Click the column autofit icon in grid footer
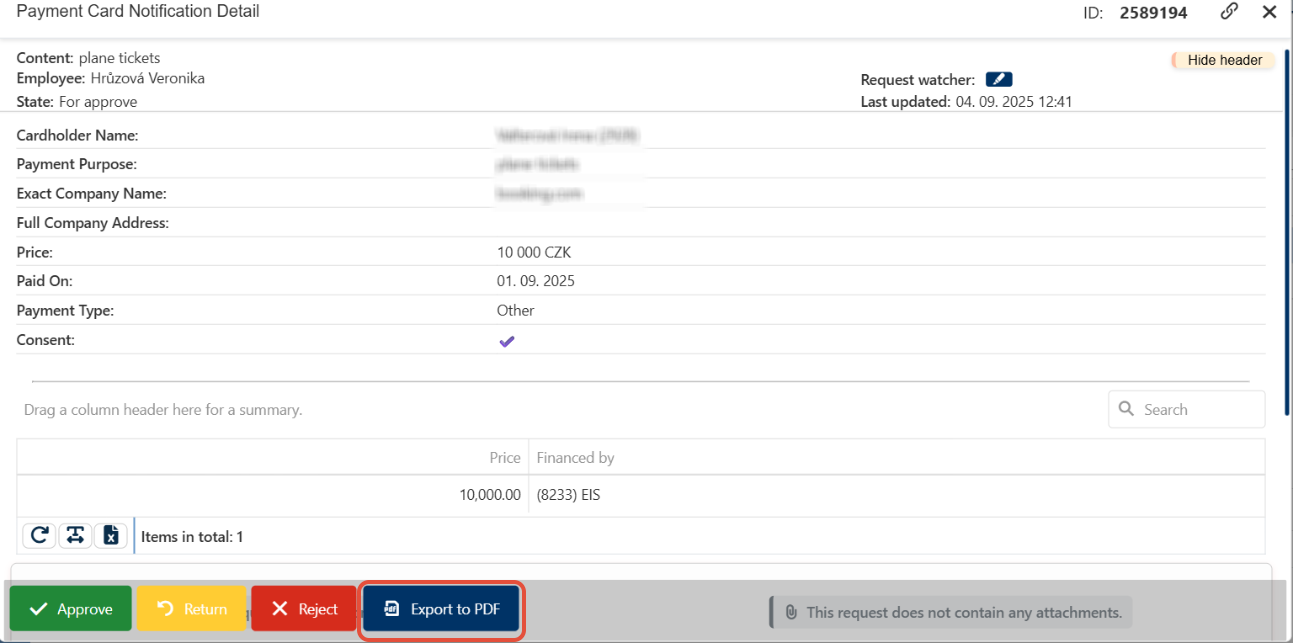 pyautogui.click(x=75, y=536)
